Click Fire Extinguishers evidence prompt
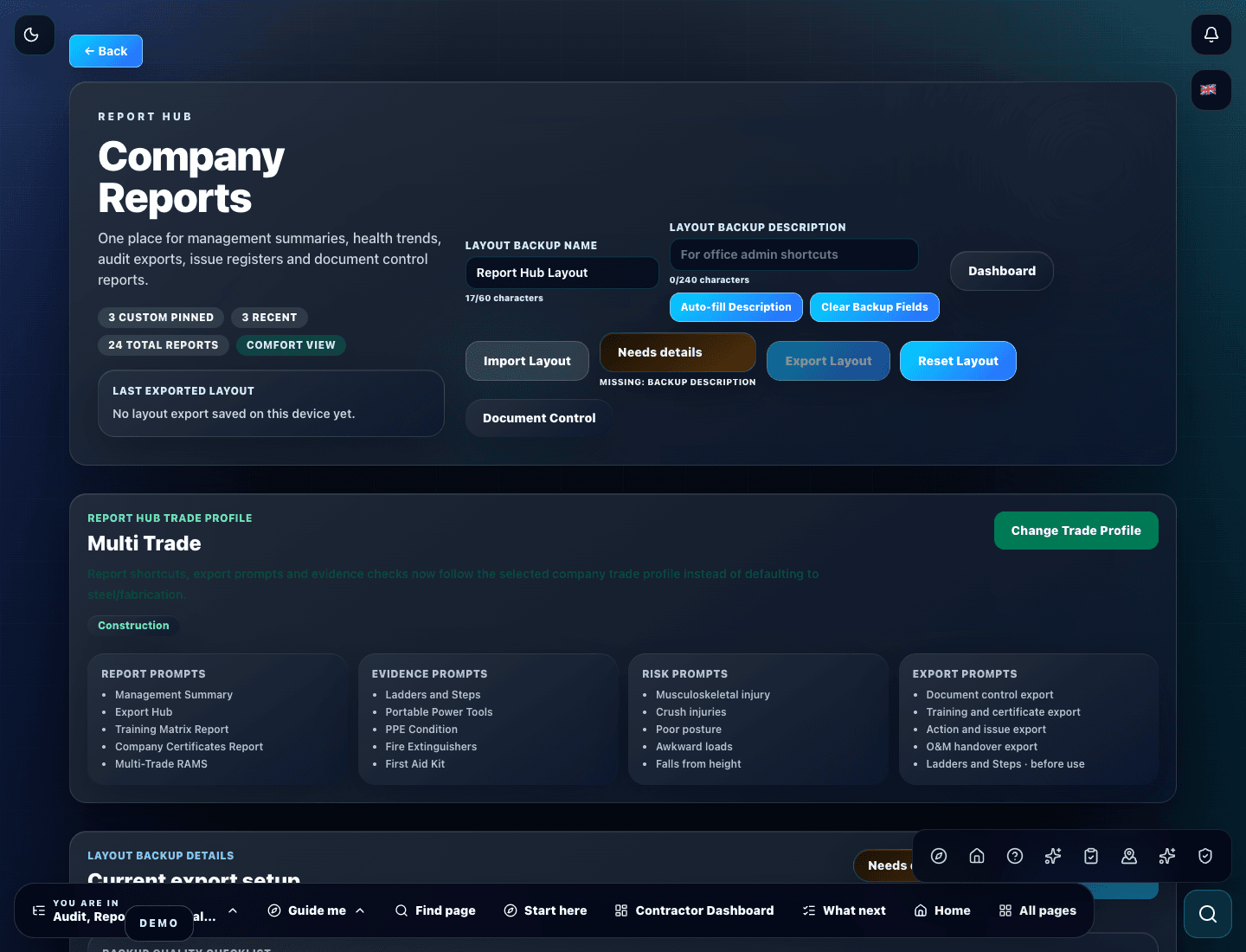Screen dimensions: 1246x952 [431, 747]
